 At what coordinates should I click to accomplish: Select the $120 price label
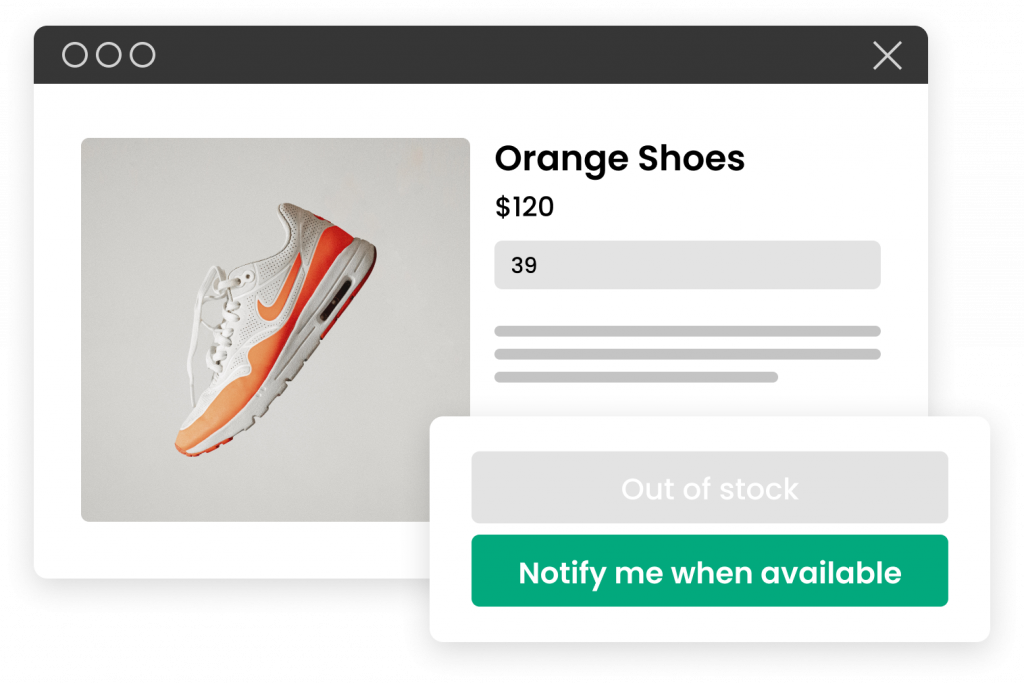[x=524, y=207]
